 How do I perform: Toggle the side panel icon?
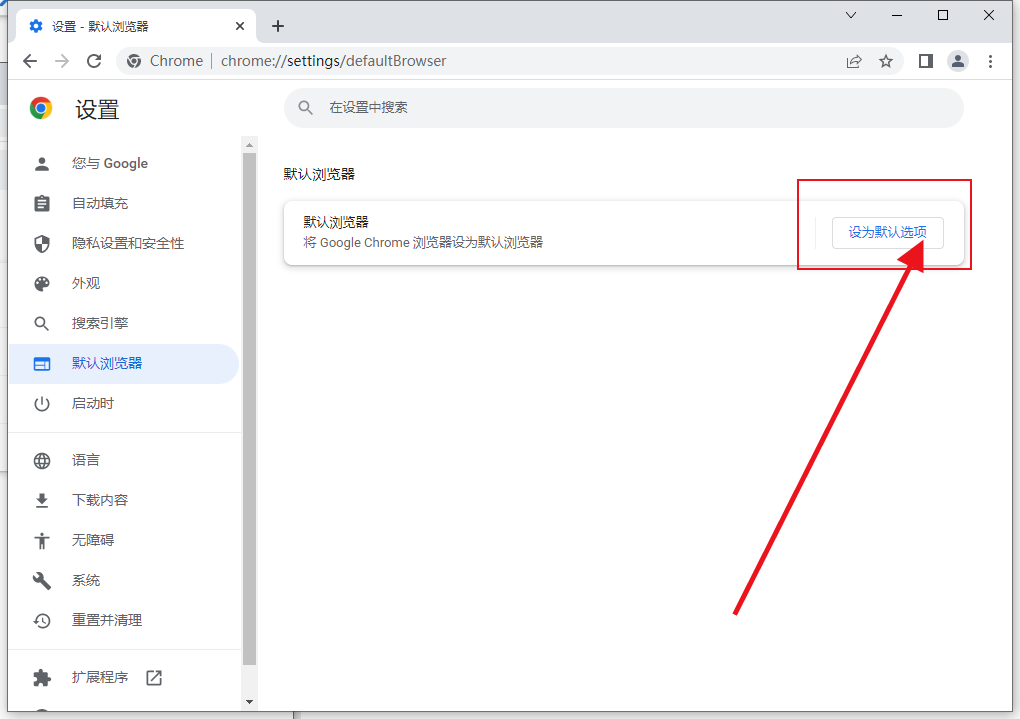(926, 61)
